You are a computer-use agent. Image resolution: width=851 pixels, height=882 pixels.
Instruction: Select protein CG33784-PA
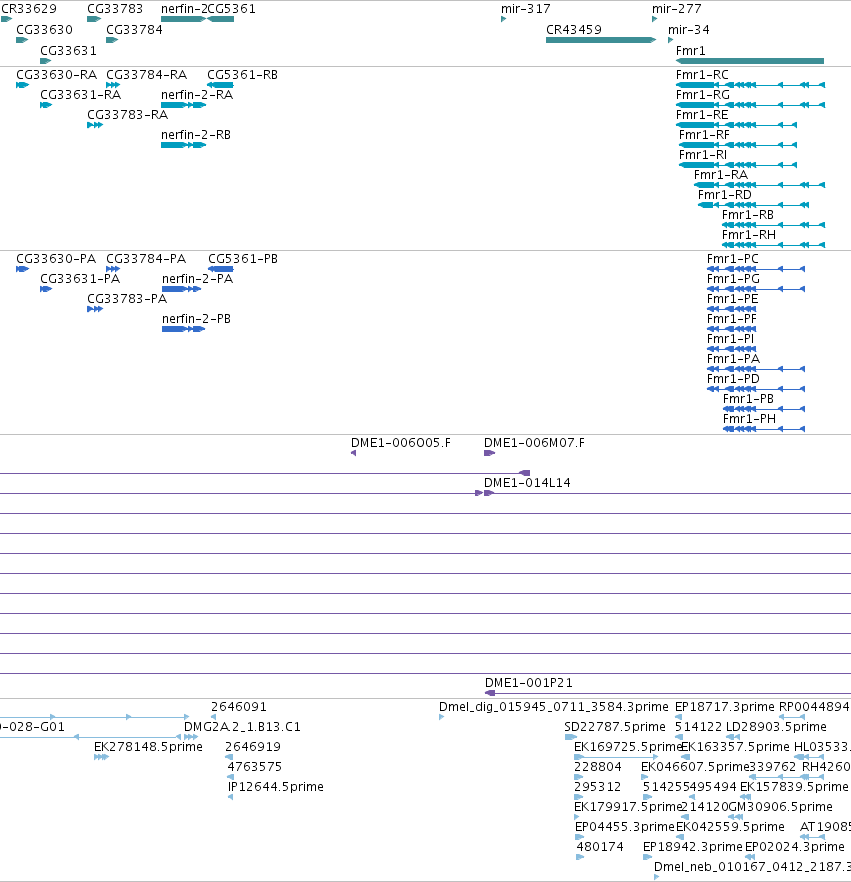click(x=113, y=269)
